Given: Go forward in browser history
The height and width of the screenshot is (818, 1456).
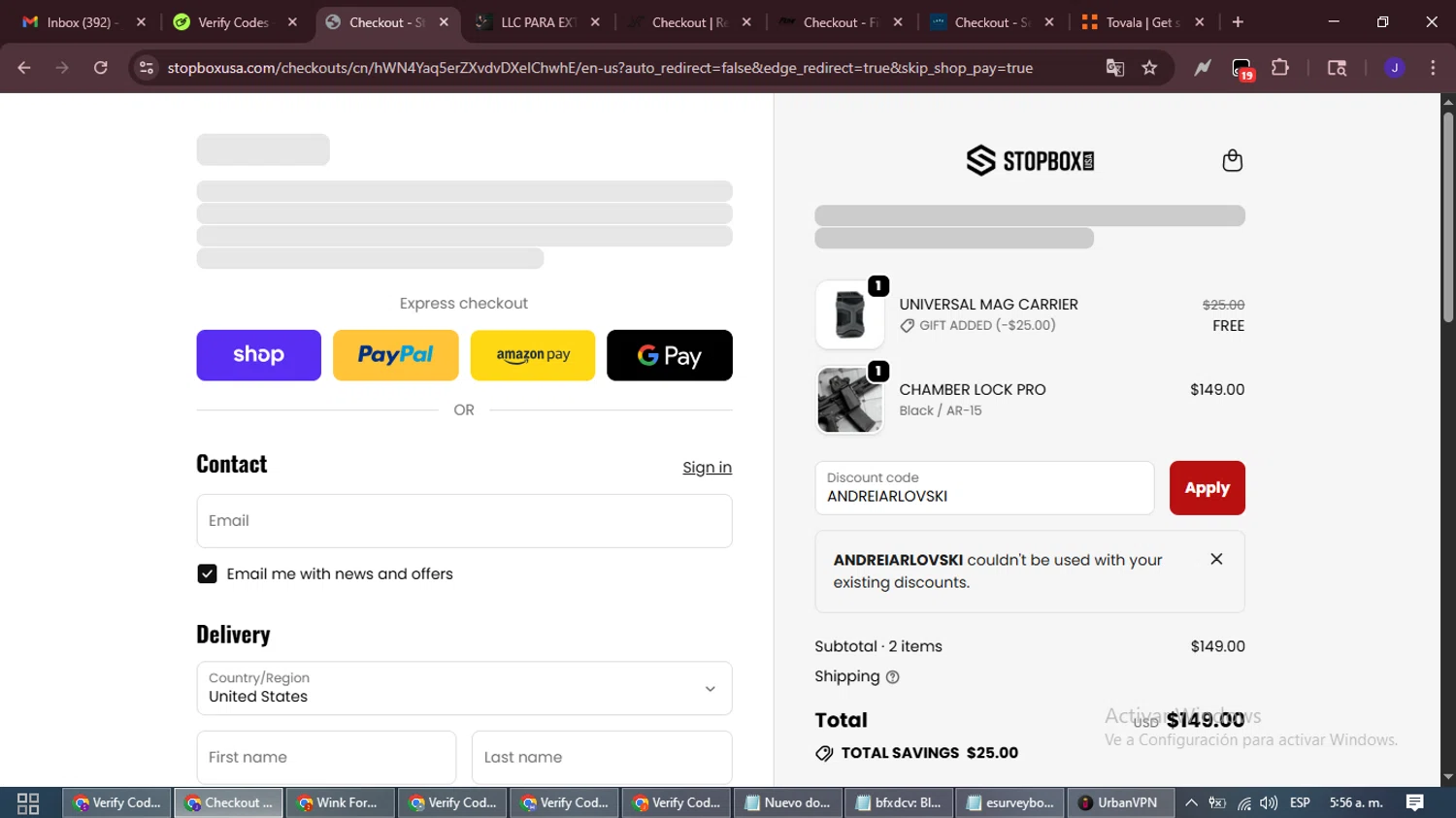Looking at the screenshot, I should [x=62, y=68].
